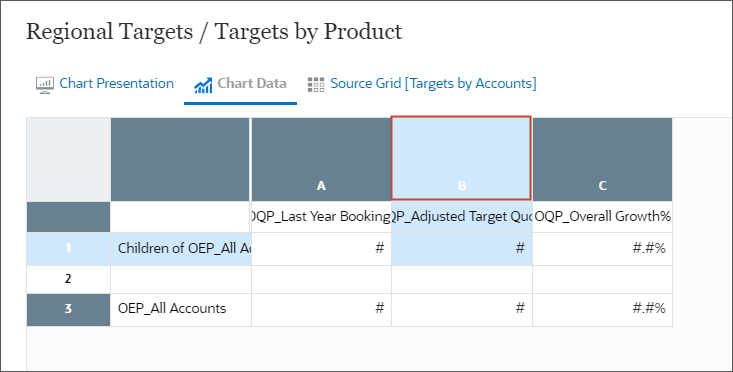Click the Source Grid grid icon
Viewport: 733px width, 372px height.
tap(316, 85)
